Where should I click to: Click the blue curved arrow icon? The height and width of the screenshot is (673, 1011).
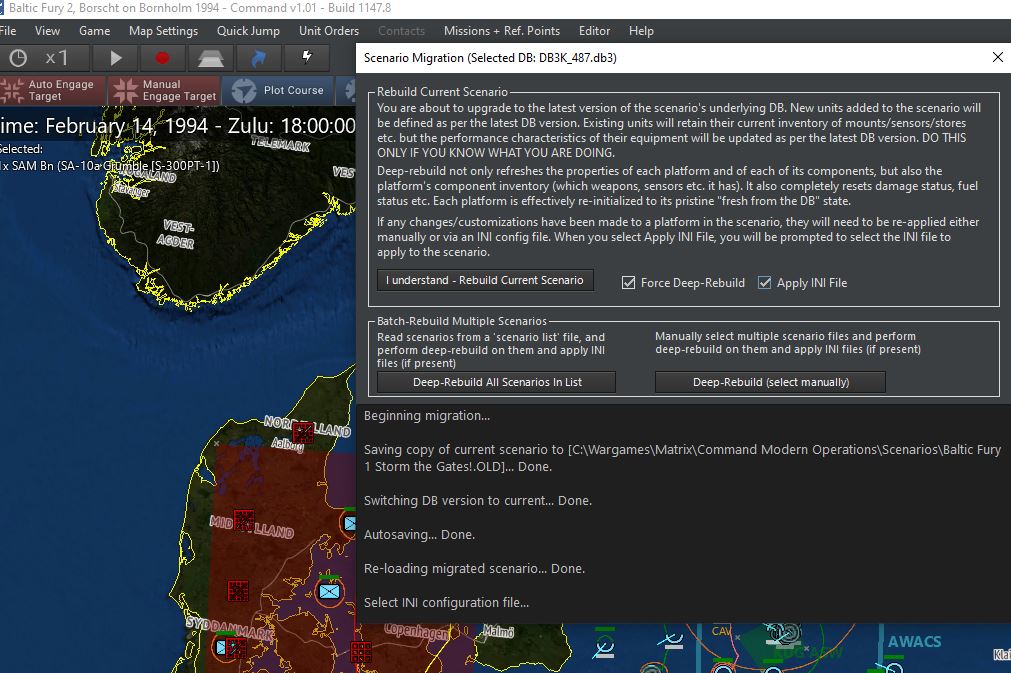(x=259, y=58)
